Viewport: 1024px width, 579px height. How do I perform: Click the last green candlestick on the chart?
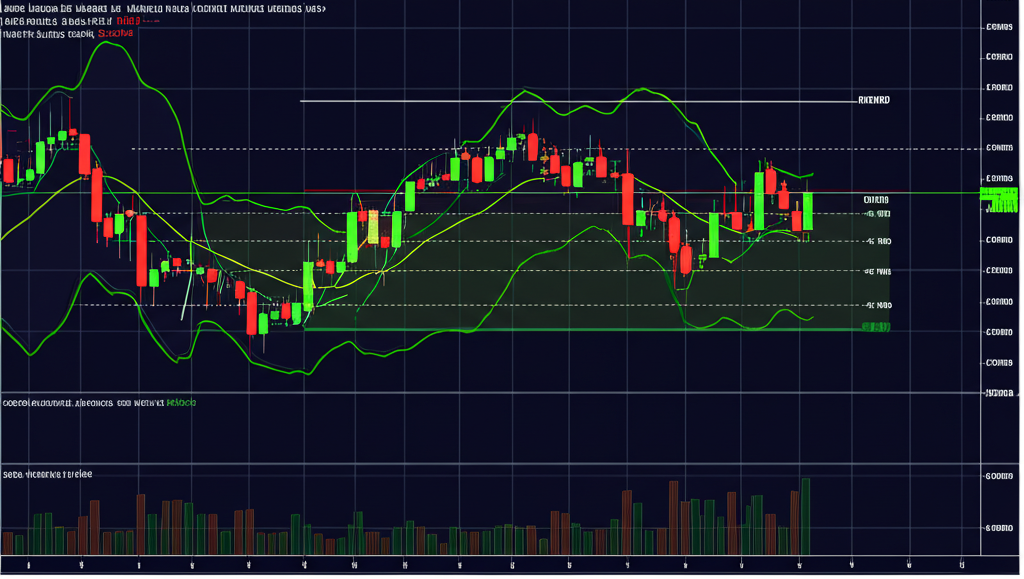[807, 211]
